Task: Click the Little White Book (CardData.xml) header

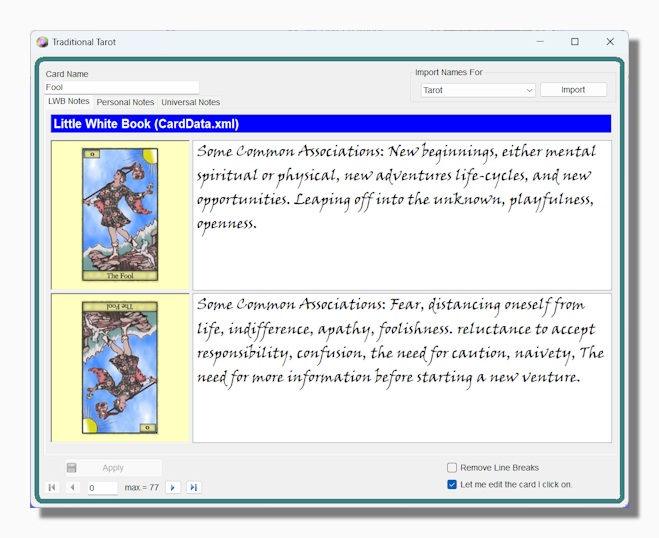Action: (331, 124)
